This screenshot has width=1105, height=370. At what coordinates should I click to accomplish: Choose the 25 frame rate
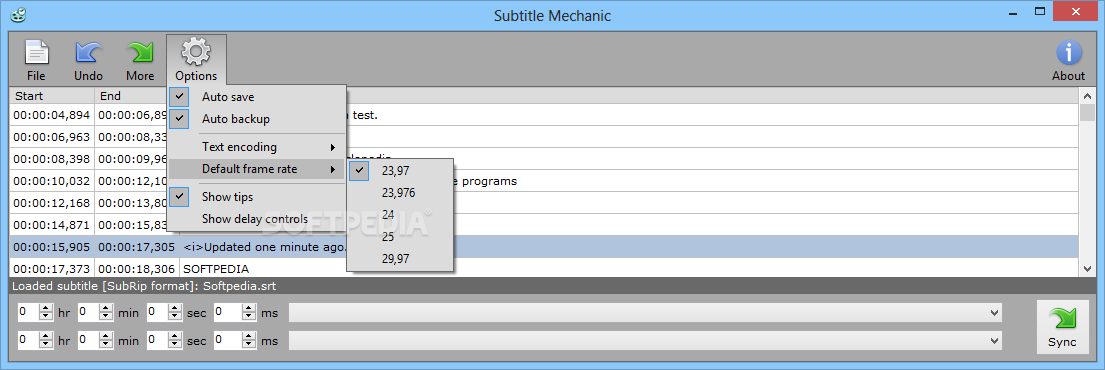(x=400, y=237)
